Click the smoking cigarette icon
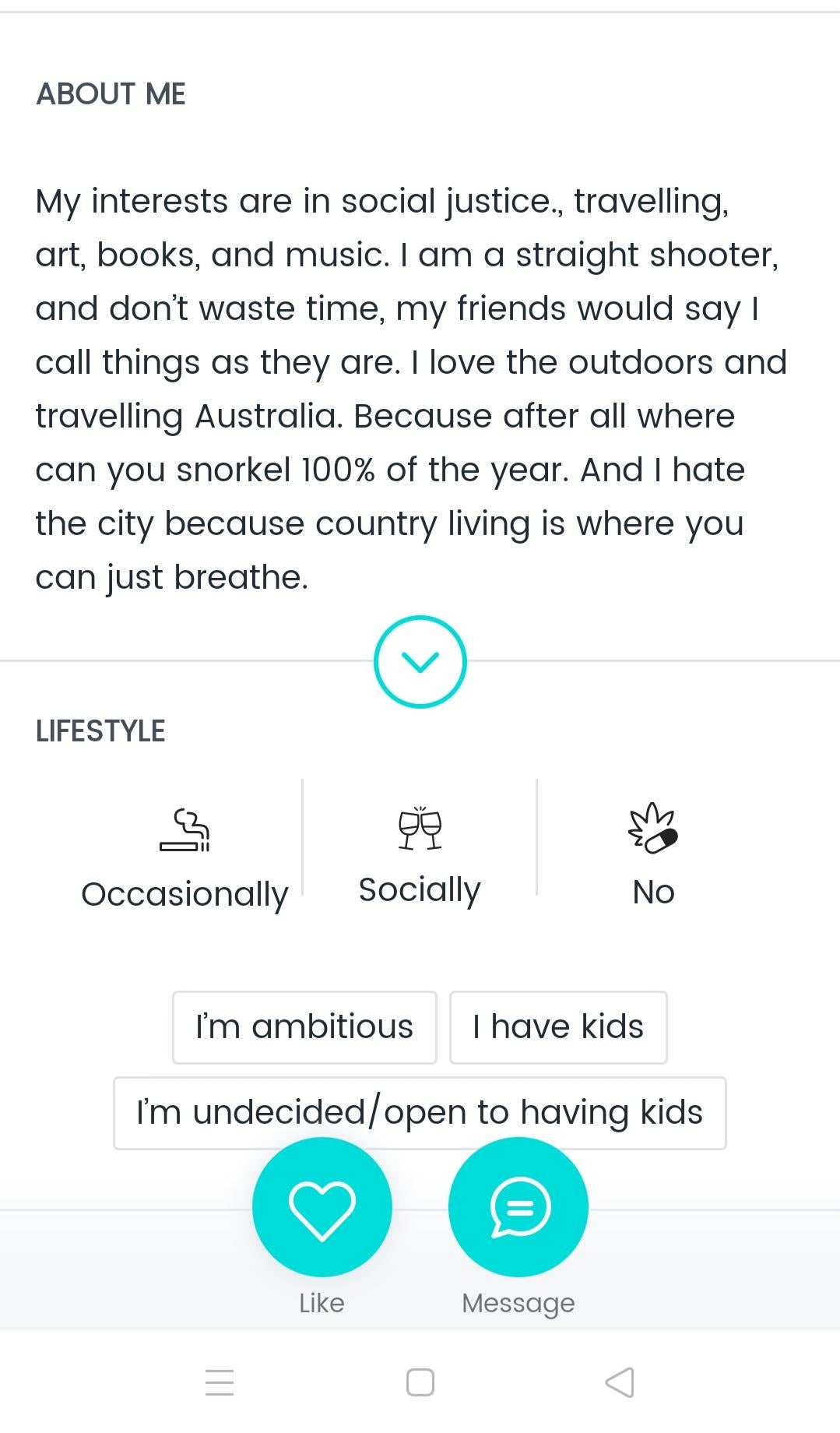Viewport: 840px width, 1433px height. tap(185, 830)
